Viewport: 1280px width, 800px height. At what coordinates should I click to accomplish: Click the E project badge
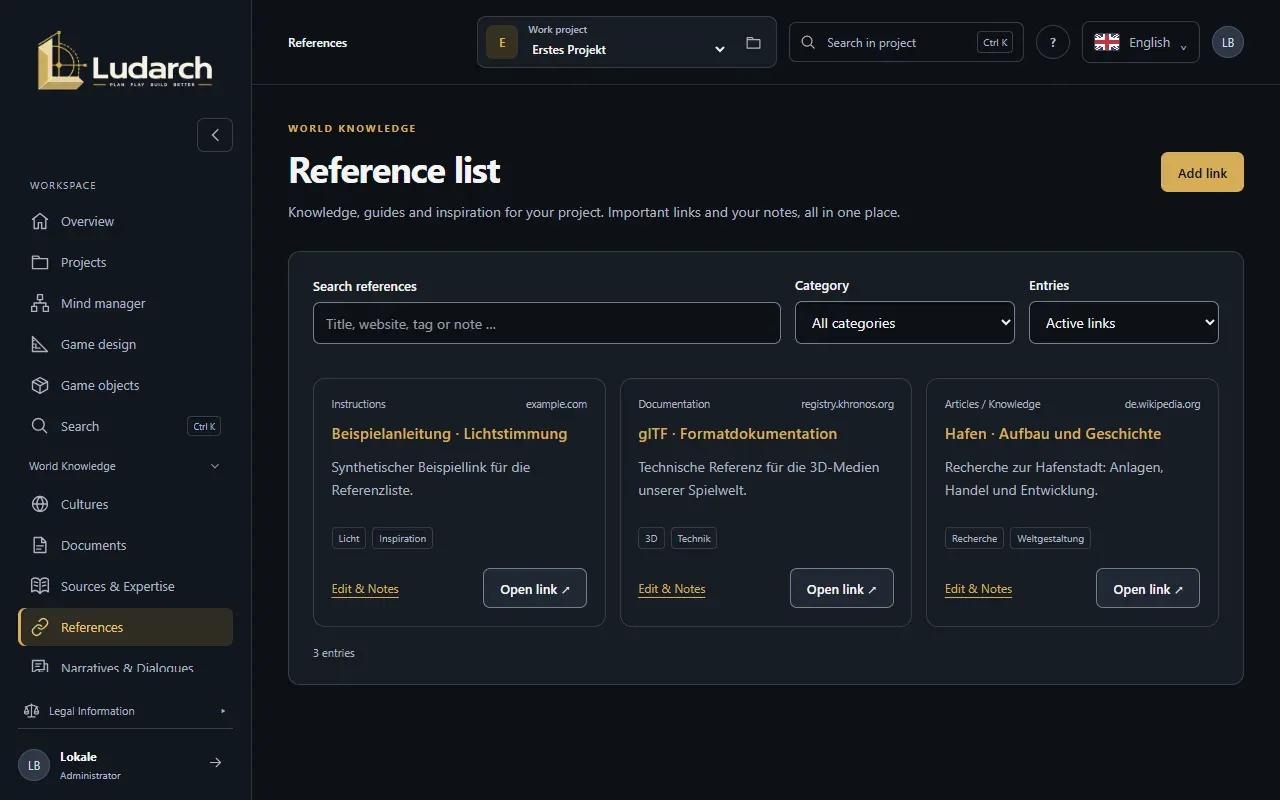click(x=502, y=43)
